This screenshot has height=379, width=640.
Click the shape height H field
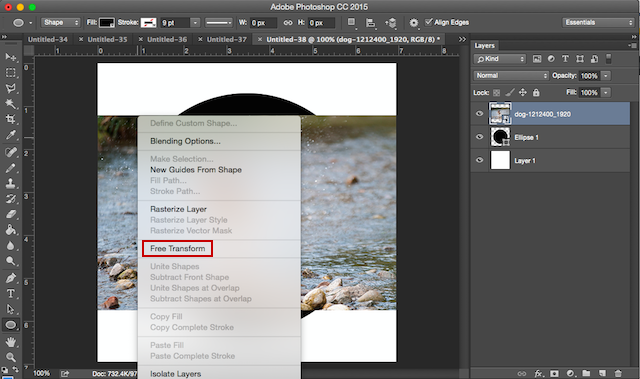pyautogui.click(x=321, y=23)
